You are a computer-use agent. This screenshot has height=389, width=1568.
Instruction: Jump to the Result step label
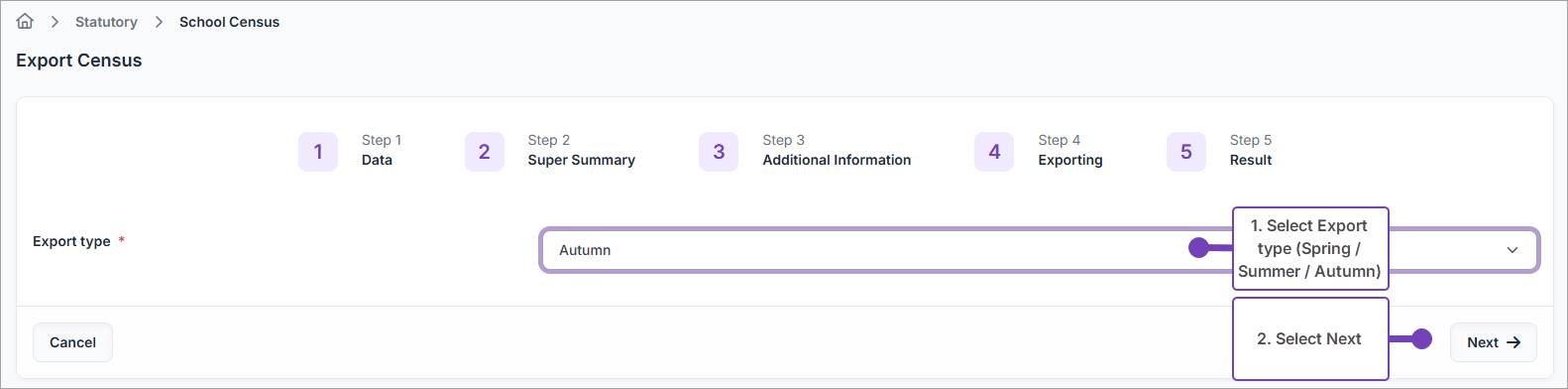coord(1251,160)
